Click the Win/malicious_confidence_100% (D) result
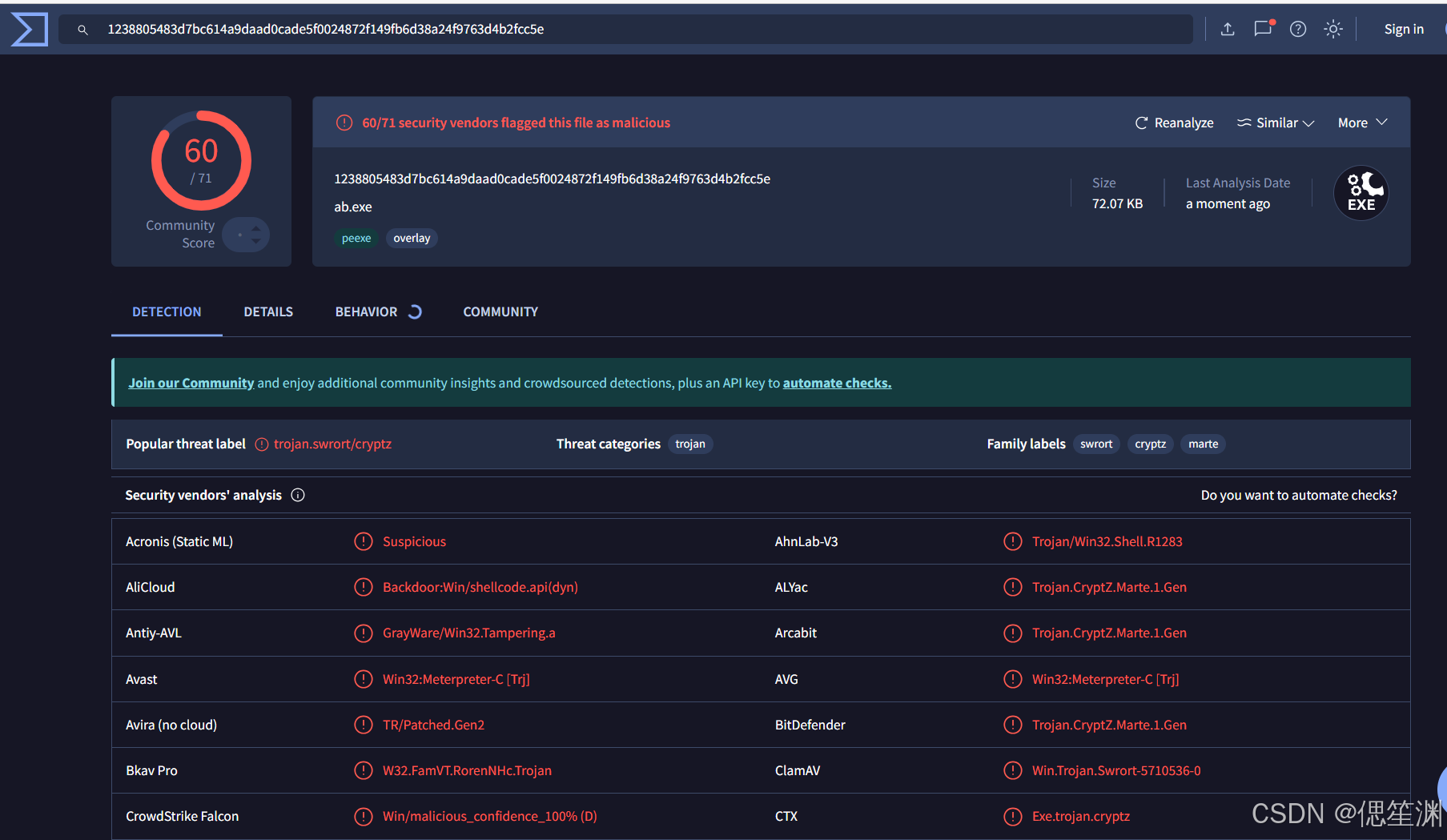 coord(490,816)
